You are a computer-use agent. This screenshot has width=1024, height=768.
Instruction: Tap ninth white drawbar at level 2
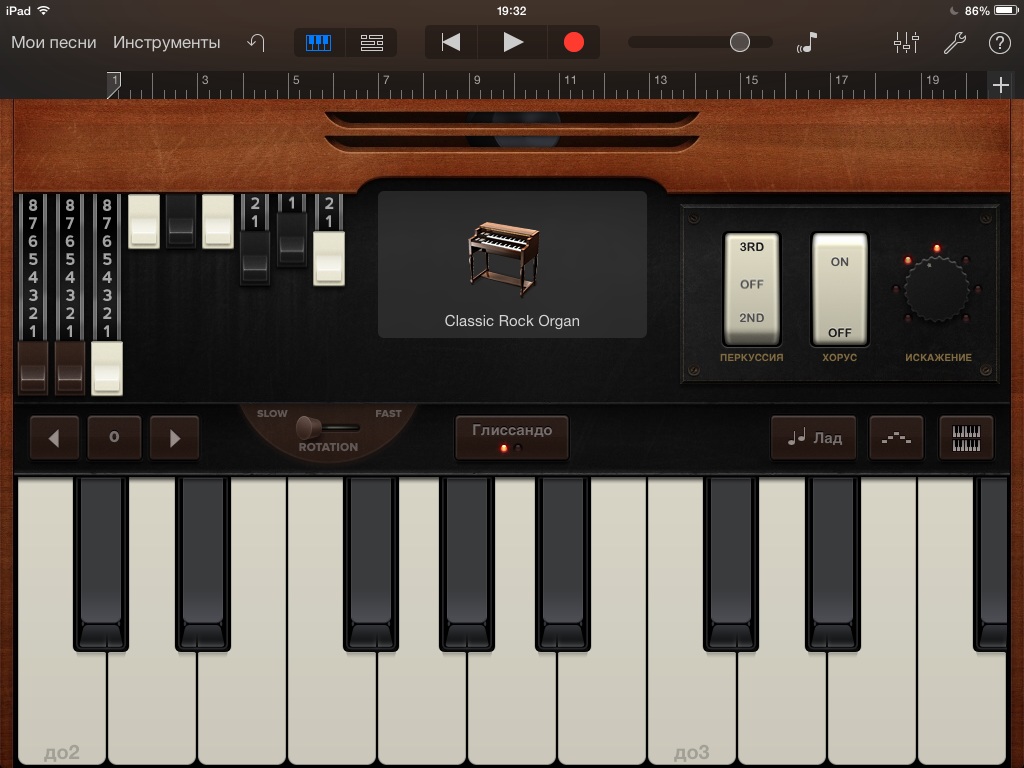[328, 257]
